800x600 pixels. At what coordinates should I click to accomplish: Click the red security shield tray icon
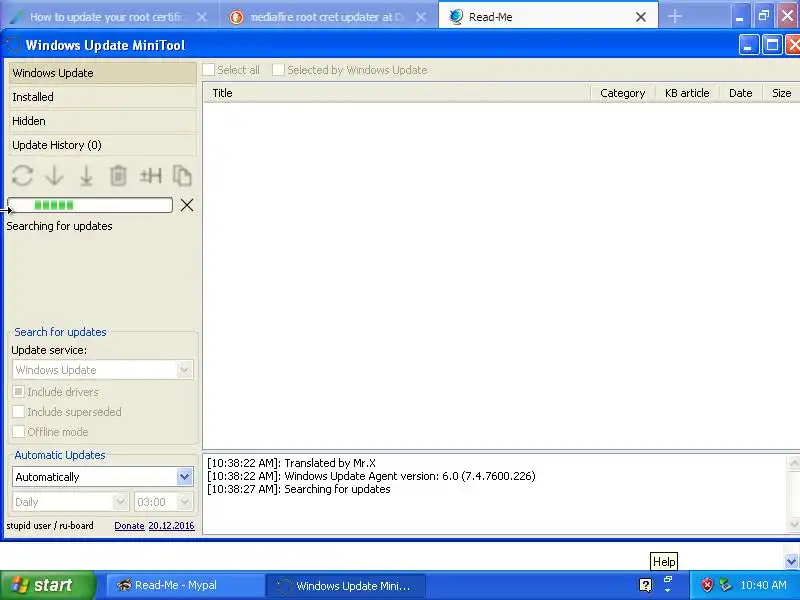click(x=707, y=585)
